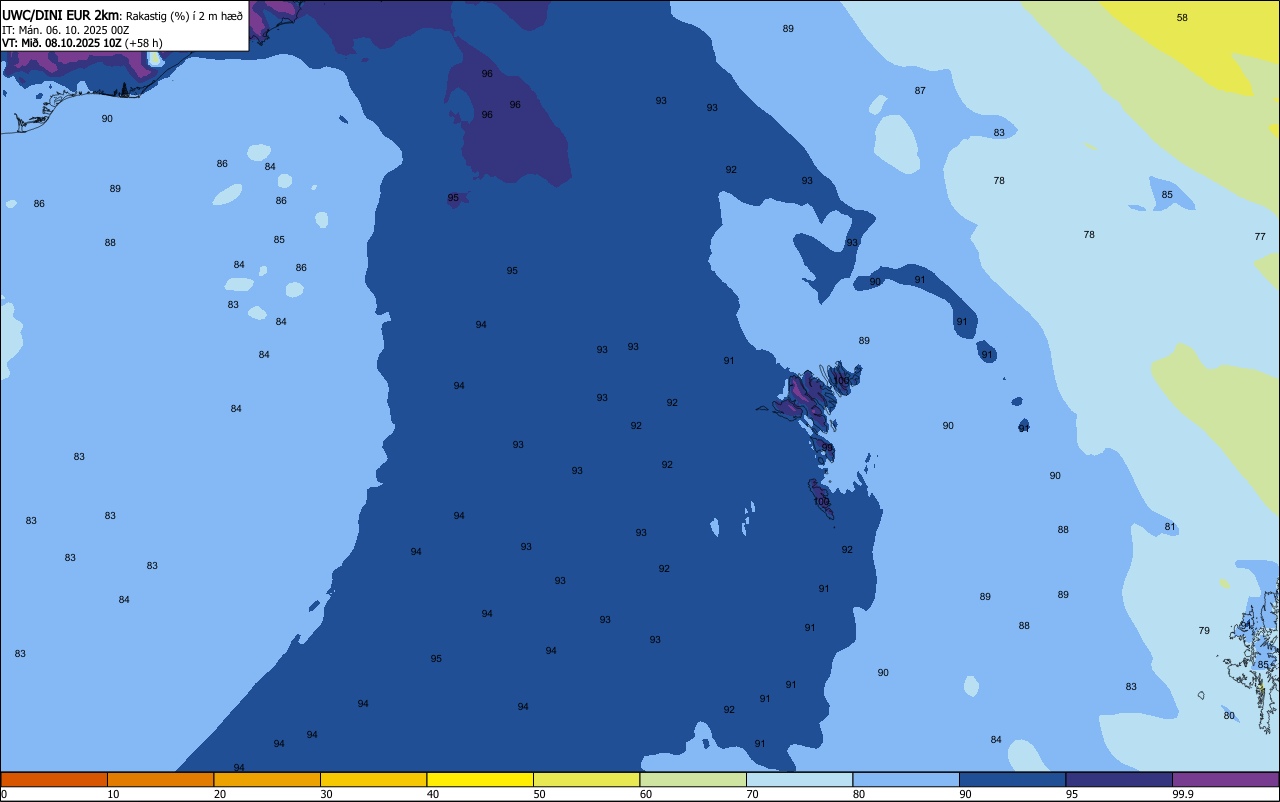Select the legend tick label 30
Screen dimensions: 1280x802
(326, 794)
